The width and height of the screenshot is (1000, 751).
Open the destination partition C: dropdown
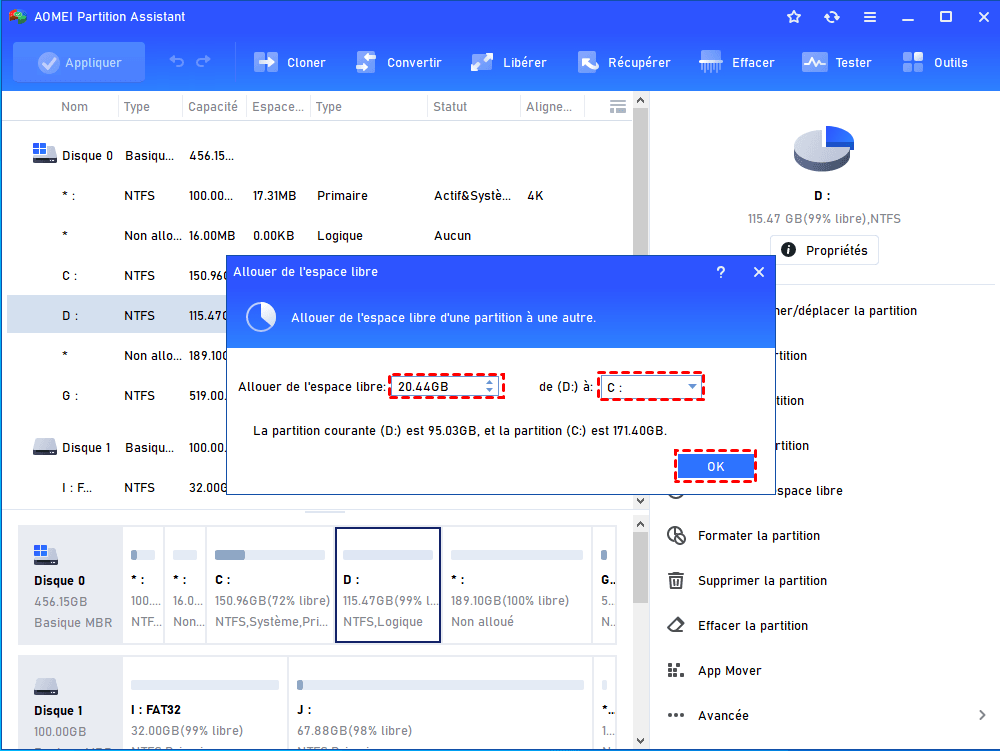(692, 387)
